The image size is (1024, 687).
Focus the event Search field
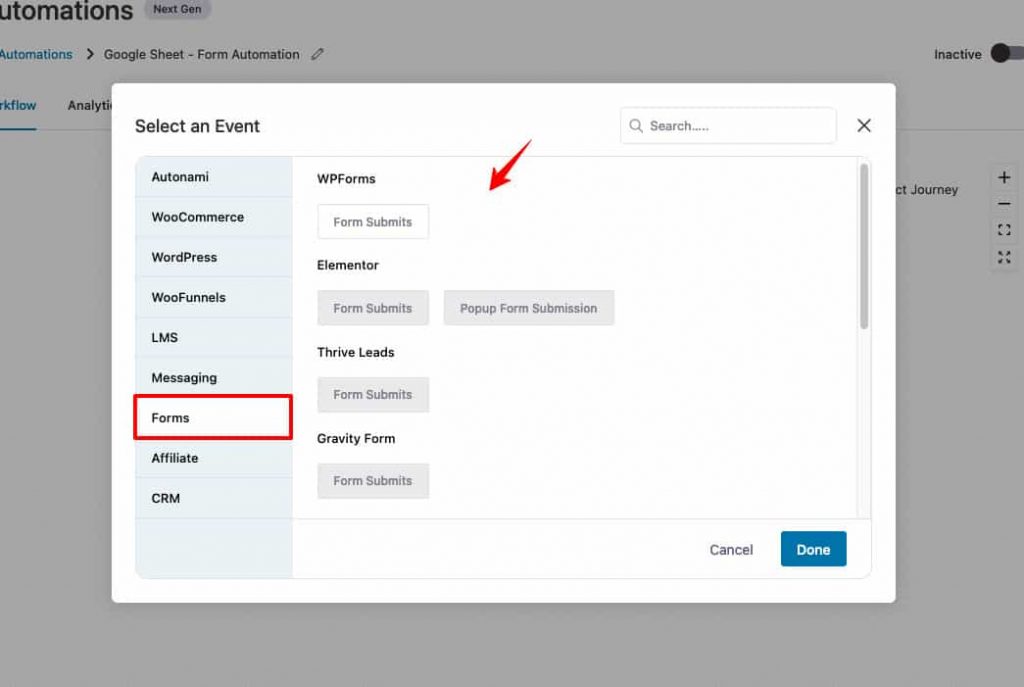(728, 125)
